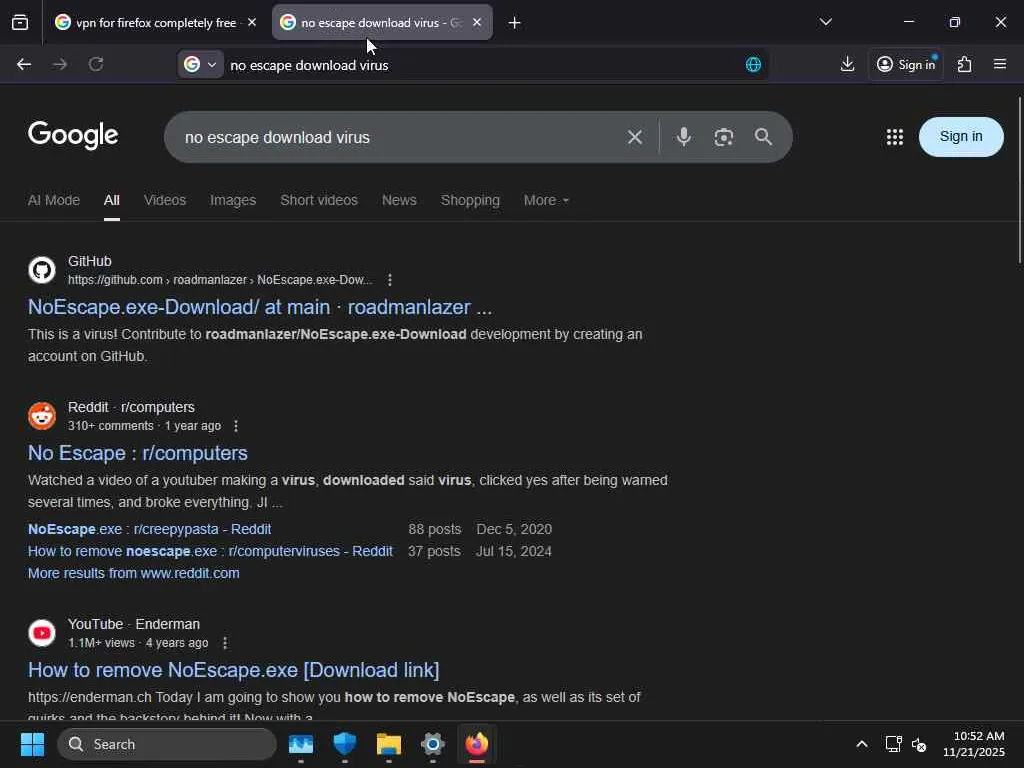Go back to the previous page
Screen dimensions: 1024x768
[24, 64]
